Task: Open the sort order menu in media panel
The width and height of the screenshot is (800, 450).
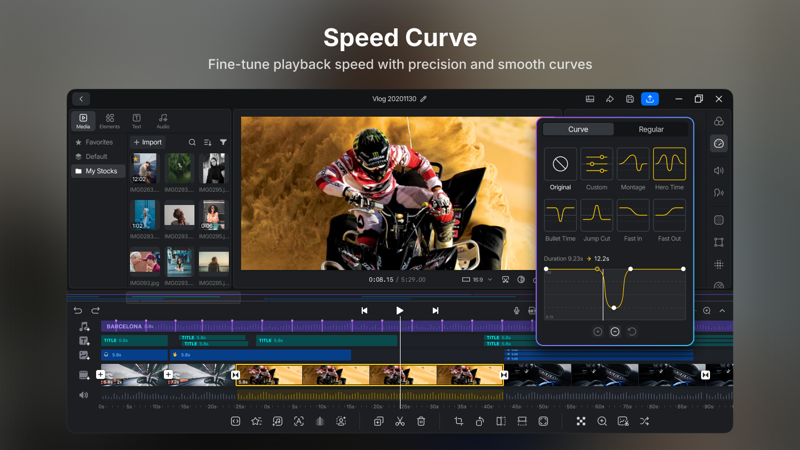Action: [208, 142]
